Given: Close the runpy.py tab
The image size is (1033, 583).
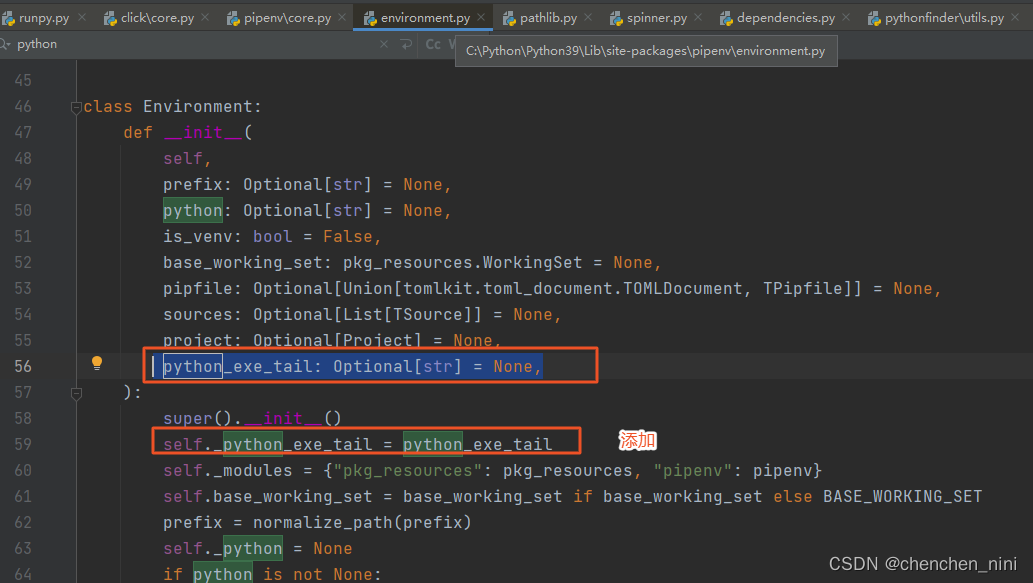Looking at the screenshot, I should (81, 17).
